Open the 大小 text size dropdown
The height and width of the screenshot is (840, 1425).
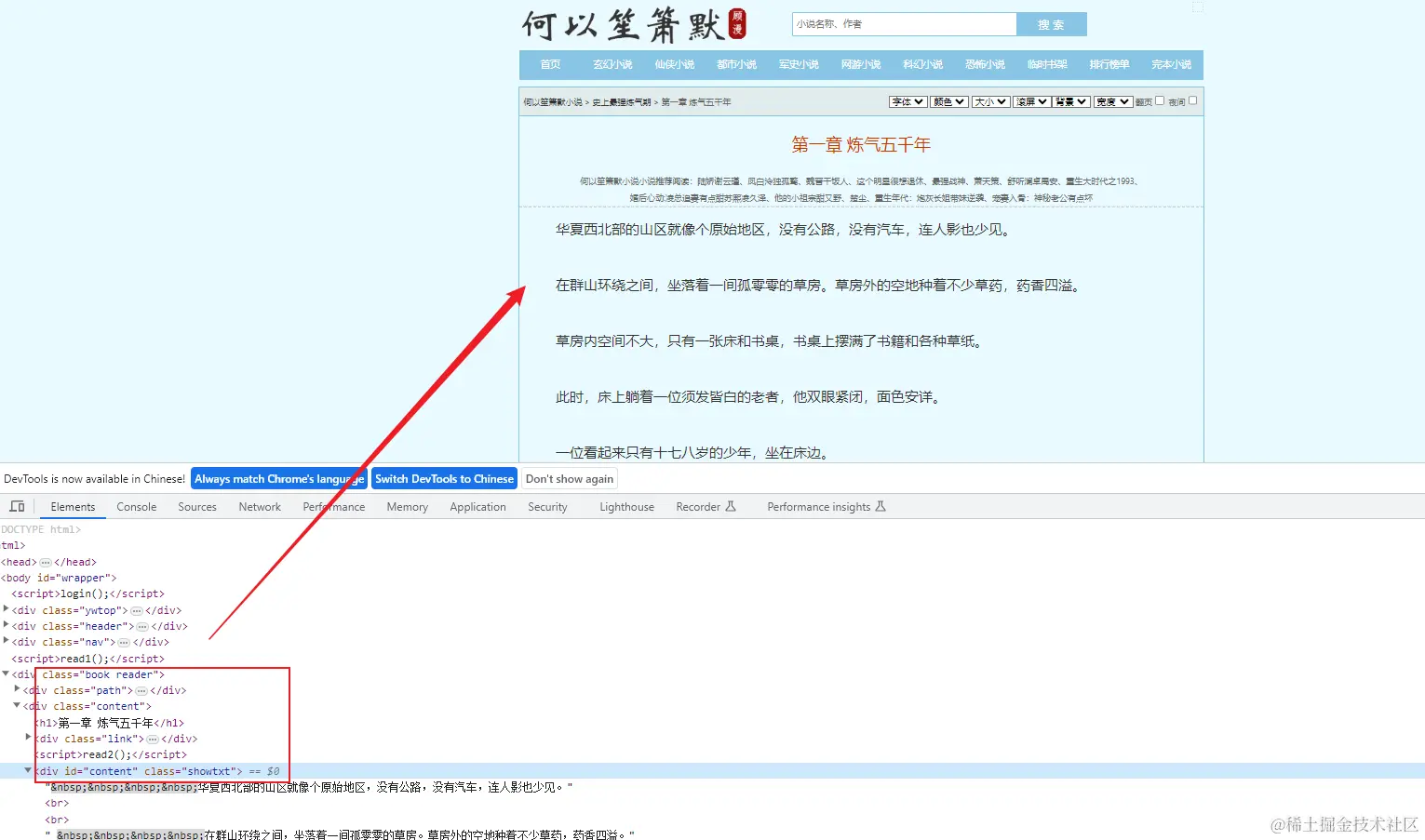(990, 101)
